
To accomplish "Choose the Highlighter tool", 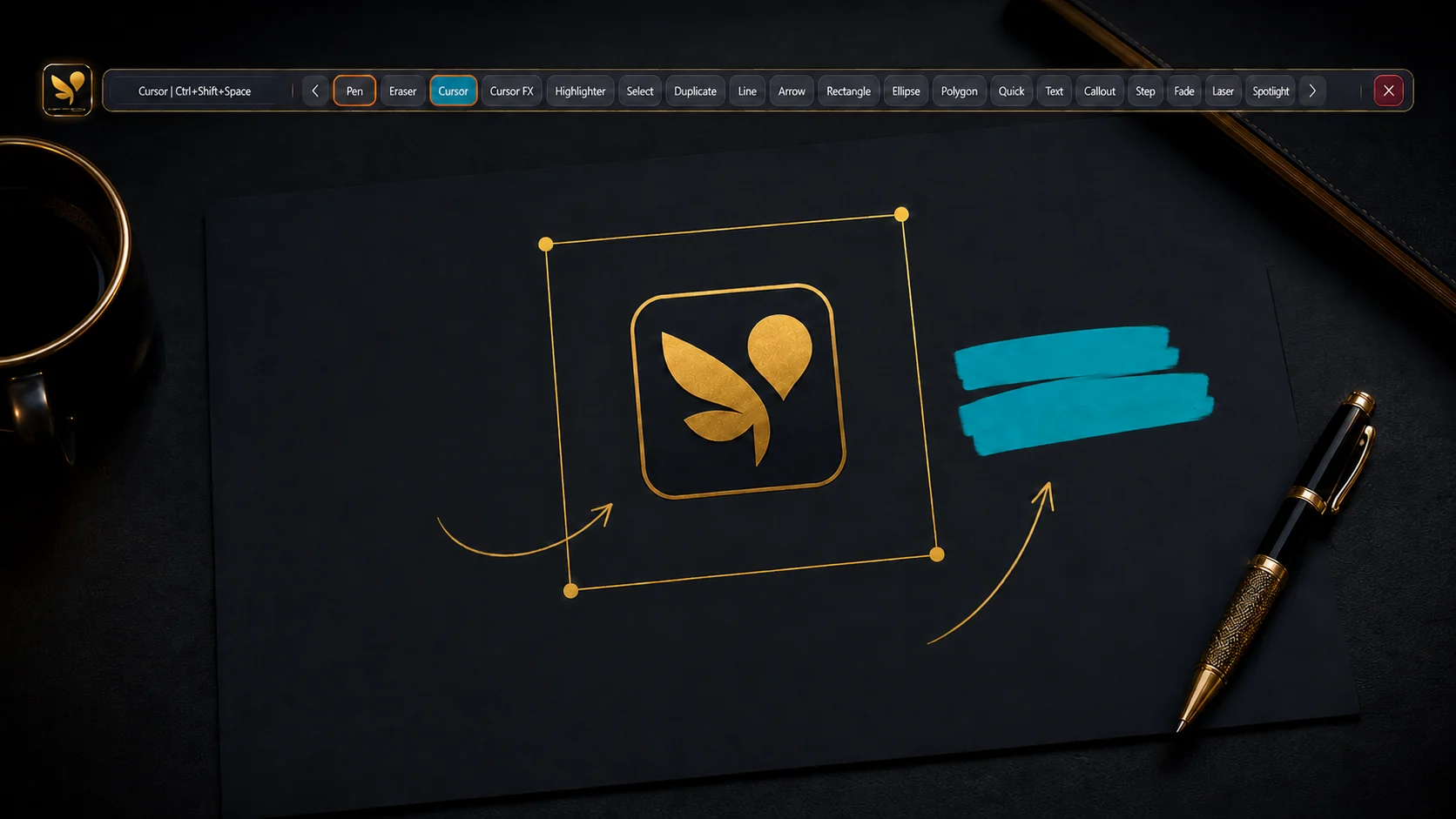I will [x=580, y=91].
